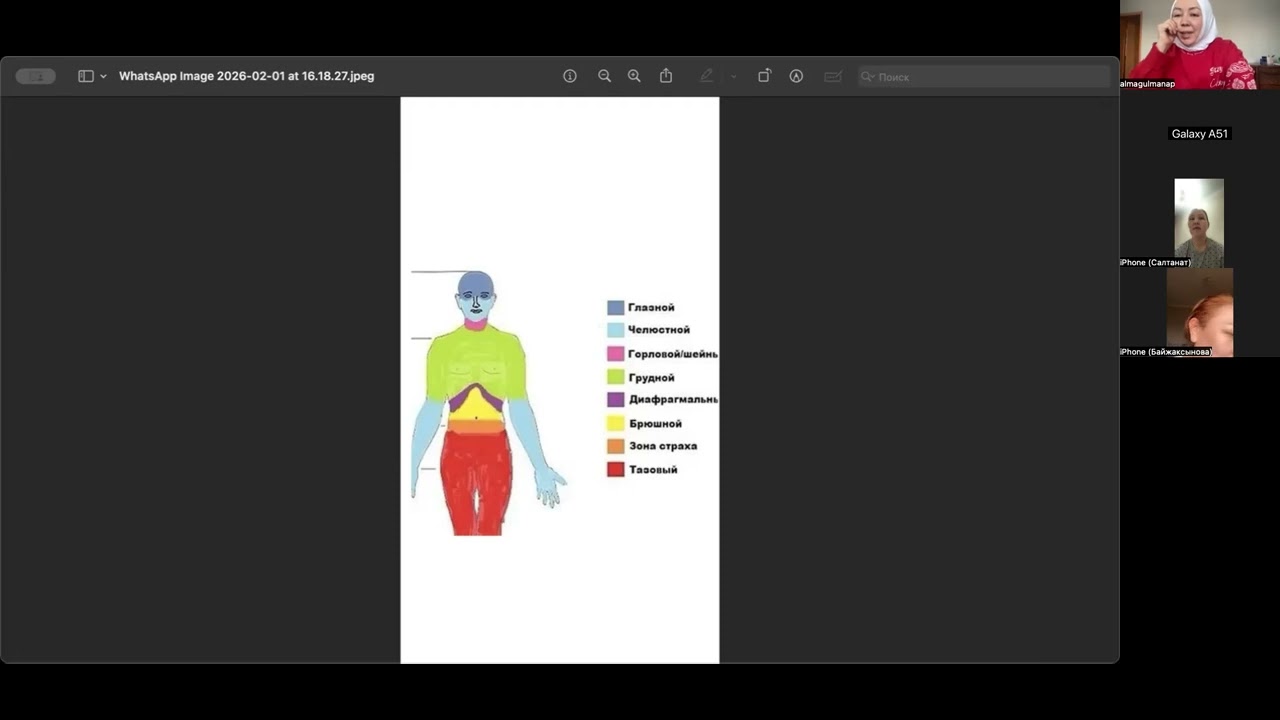The width and height of the screenshot is (1280, 720).
Task: Click the purple Диафрагмальный swatch
Action: 616,400
